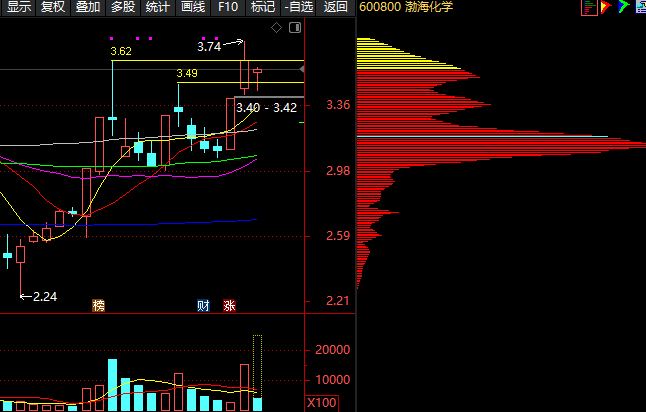The image size is (646, 412).
Task: Click the 3.49 price level label
Action: [x=187, y=73]
